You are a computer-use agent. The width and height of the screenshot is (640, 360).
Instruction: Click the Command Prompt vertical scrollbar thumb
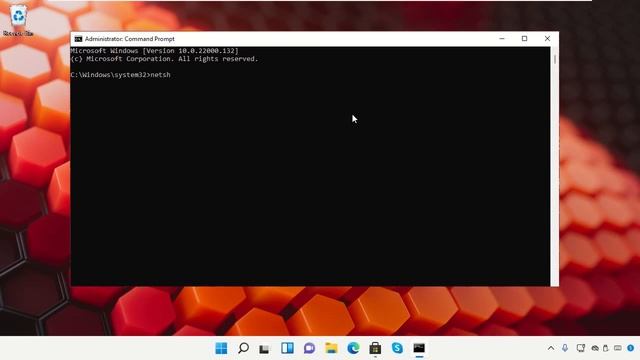[555, 59]
